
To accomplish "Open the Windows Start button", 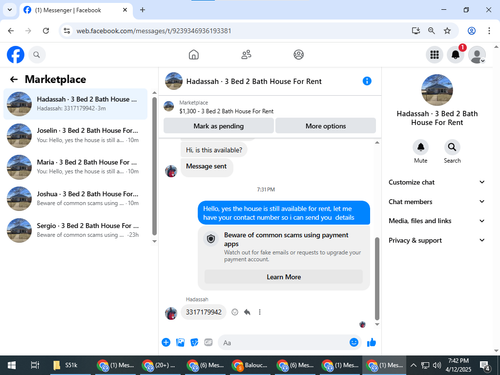I will (12, 365).
